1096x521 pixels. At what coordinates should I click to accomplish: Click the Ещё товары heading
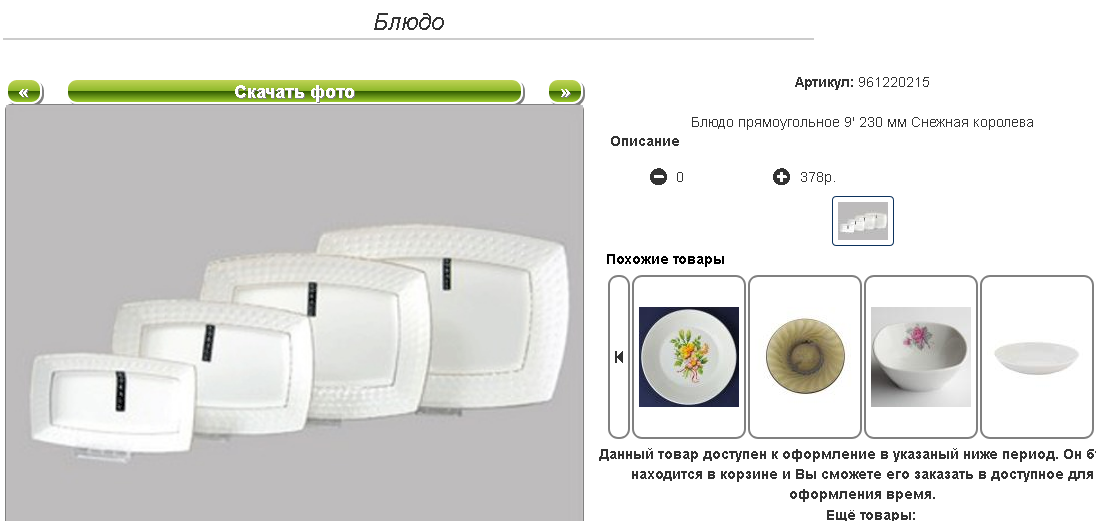(871, 515)
